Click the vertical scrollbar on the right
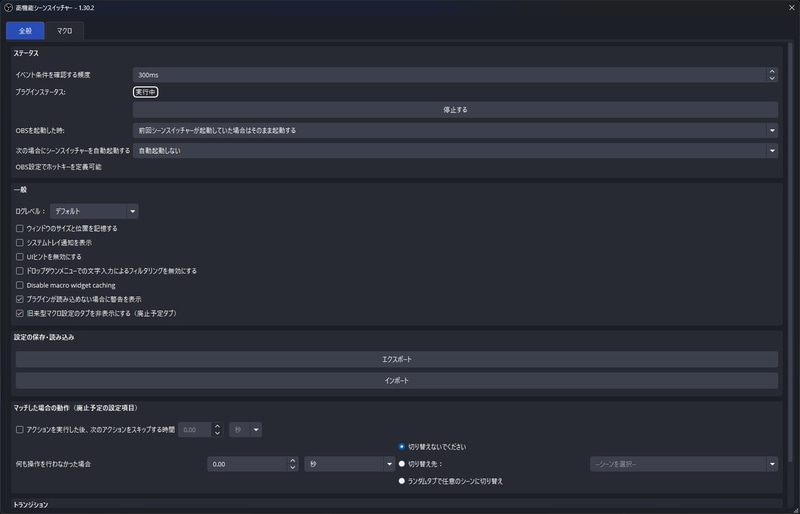The width and height of the screenshot is (800, 514). click(x=791, y=255)
